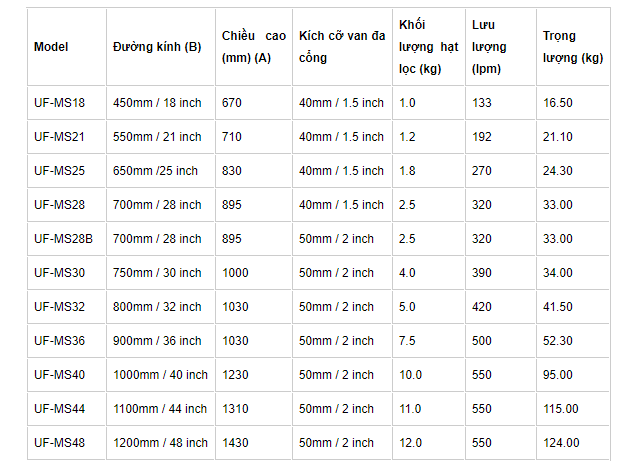Click the UF-MS40 model cell
This screenshot has height=471, width=630.
point(60,375)
